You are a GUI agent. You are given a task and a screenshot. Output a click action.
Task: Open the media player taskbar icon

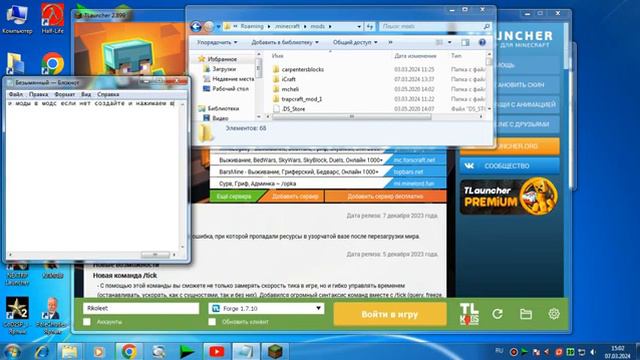click(x=99, y=351)
